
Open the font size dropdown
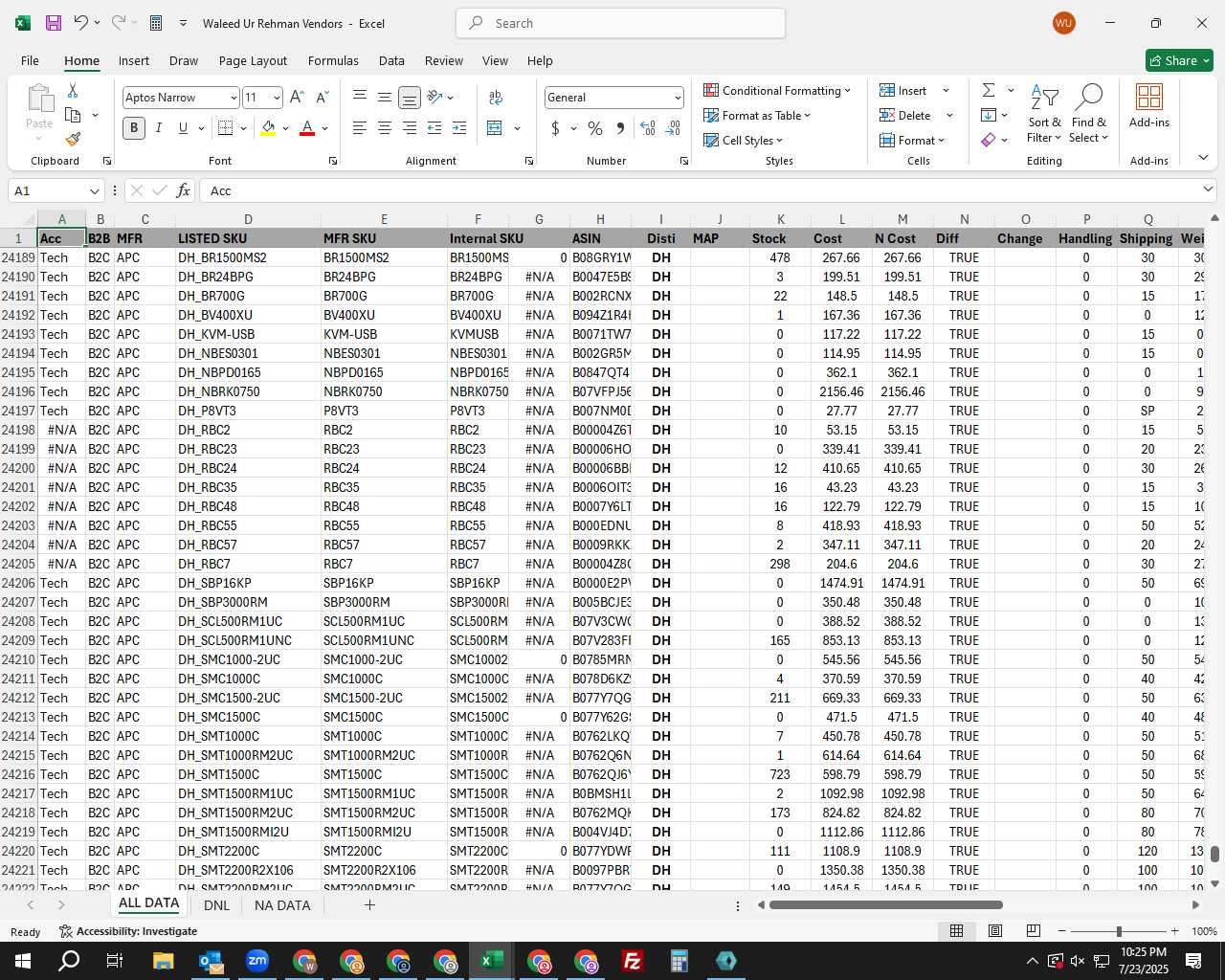pos(277,98)
